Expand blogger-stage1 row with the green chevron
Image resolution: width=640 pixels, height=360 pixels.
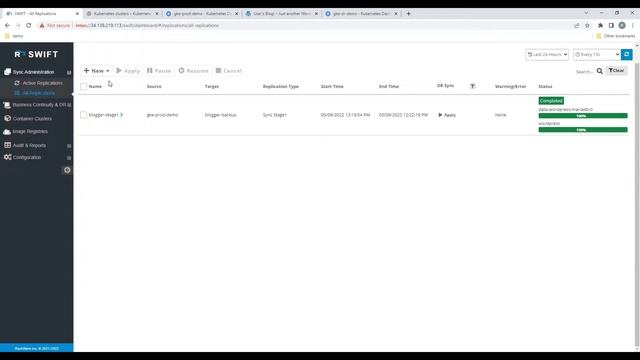(121, 115)
